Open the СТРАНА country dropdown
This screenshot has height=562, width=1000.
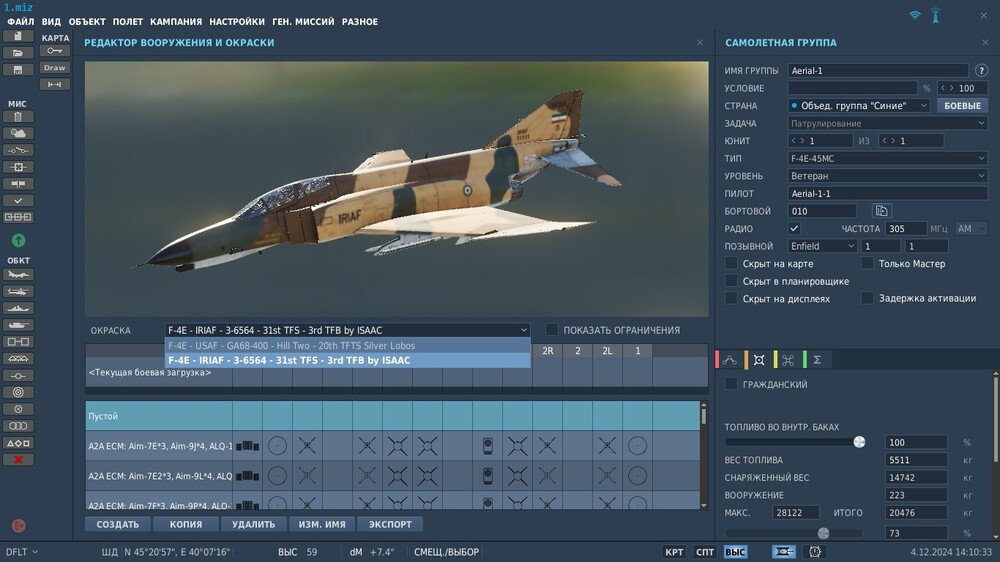click(859, 105)
